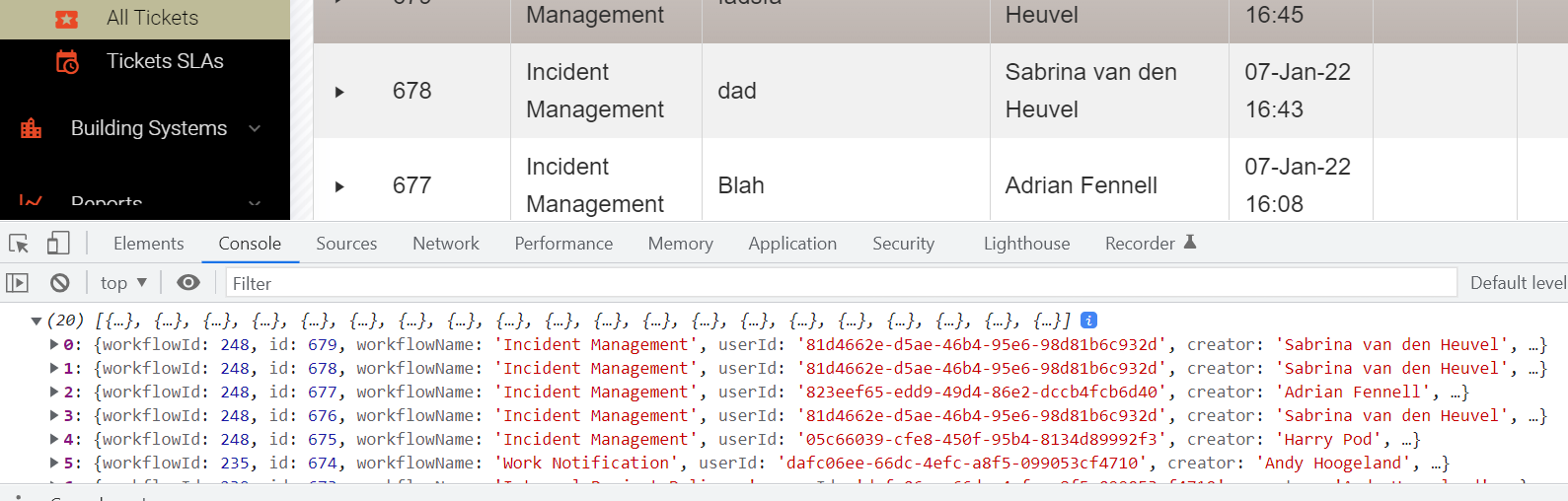Screen dimensions: 1568x501
Task: Open the Default levels log selector
Action: [x=1517, y=283]
